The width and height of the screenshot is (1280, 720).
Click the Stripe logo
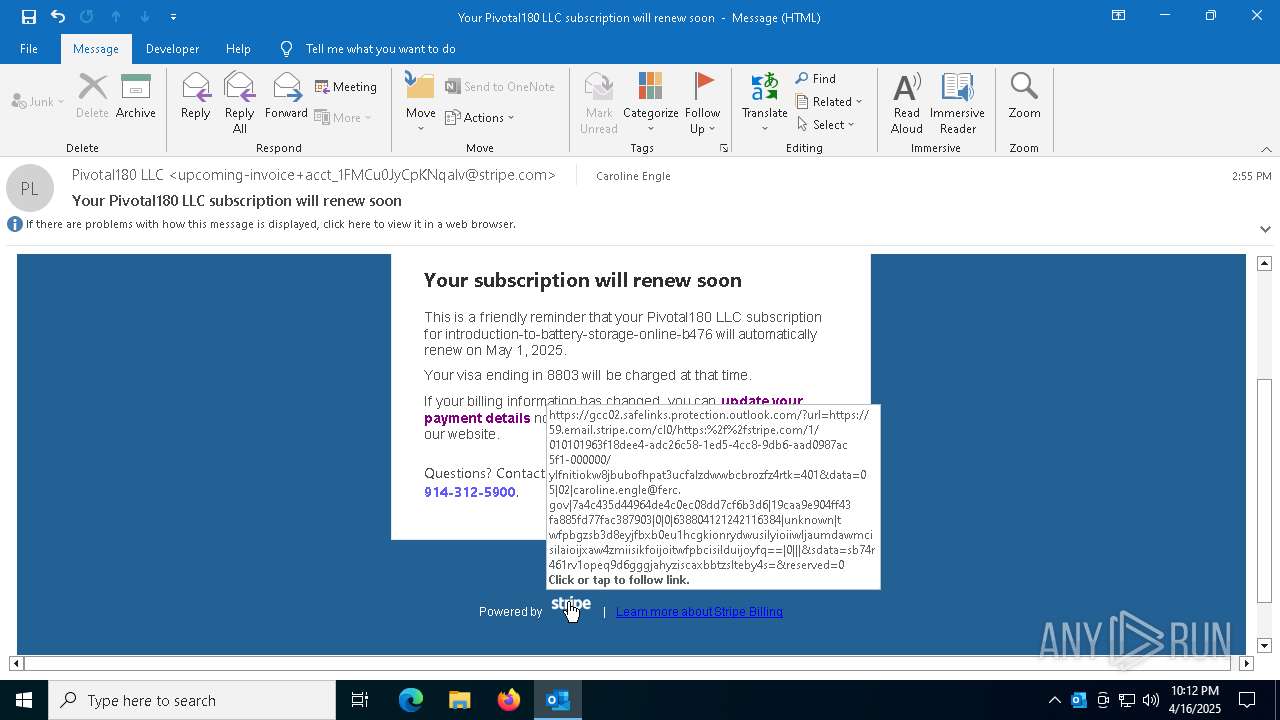(571, 606)
